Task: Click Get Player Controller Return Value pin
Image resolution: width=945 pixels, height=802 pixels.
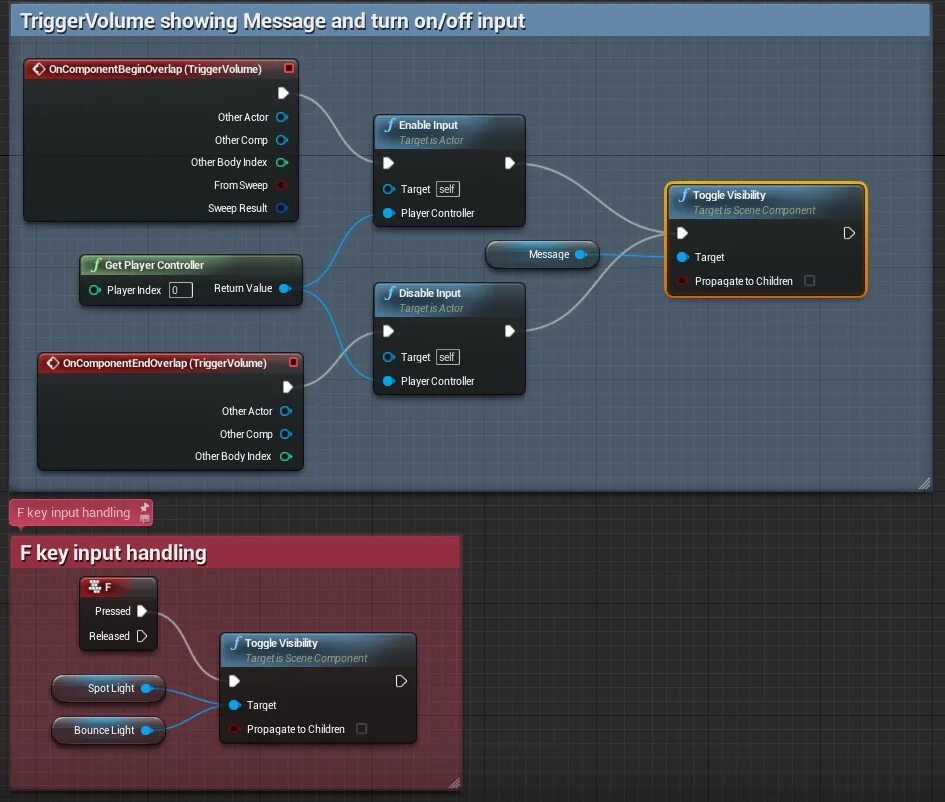Action: click(x=285, y=289)
